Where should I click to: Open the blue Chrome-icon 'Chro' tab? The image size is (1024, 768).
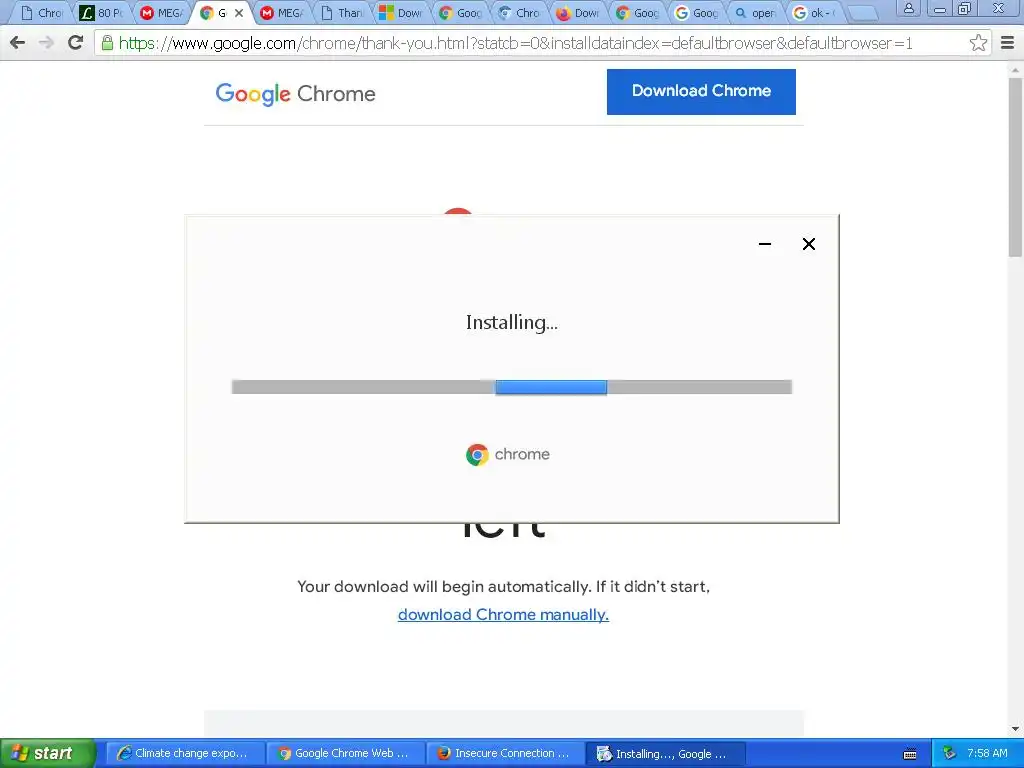pos(519,13)
